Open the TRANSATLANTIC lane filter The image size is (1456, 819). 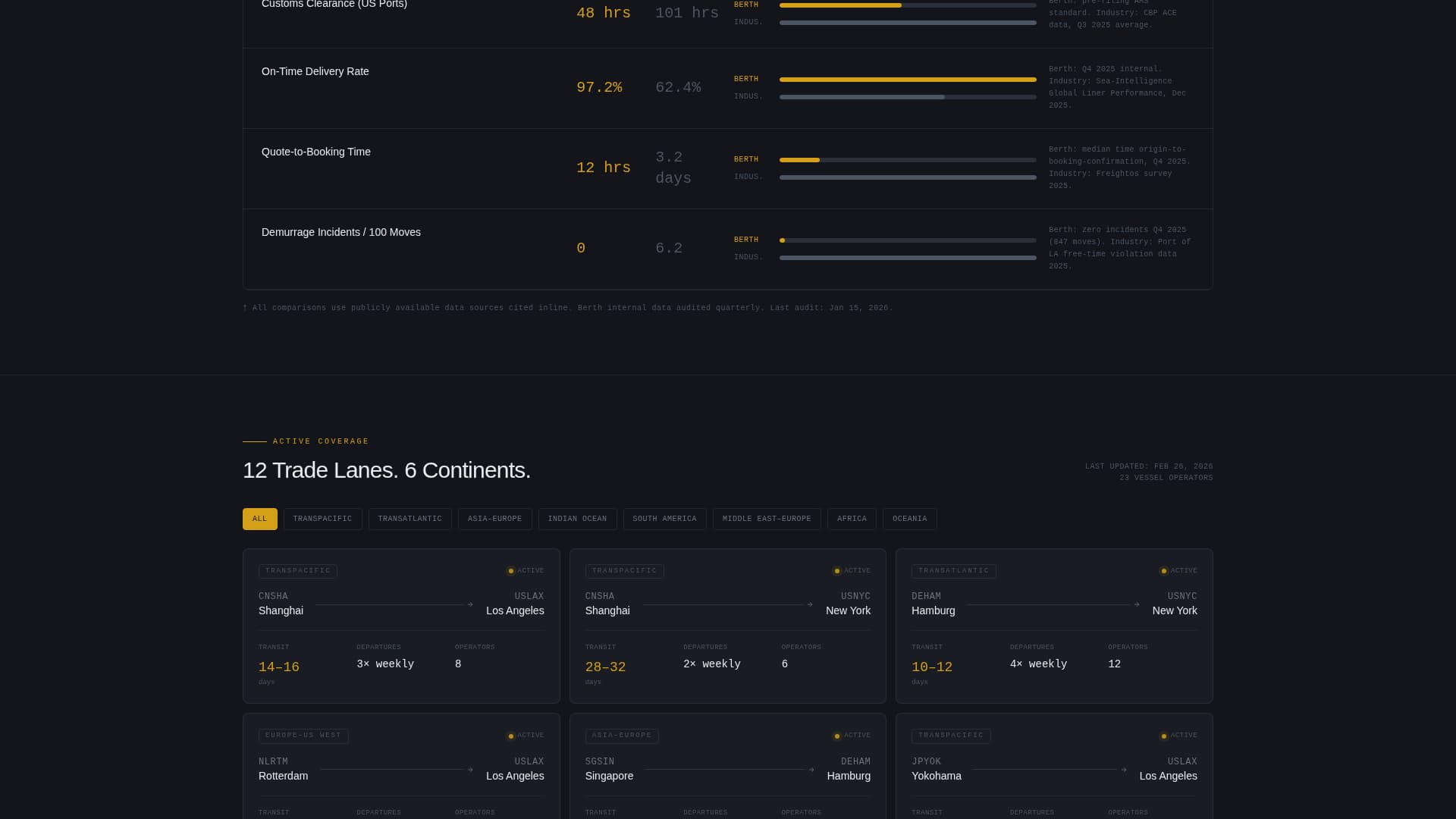click(x=409, y=519)
